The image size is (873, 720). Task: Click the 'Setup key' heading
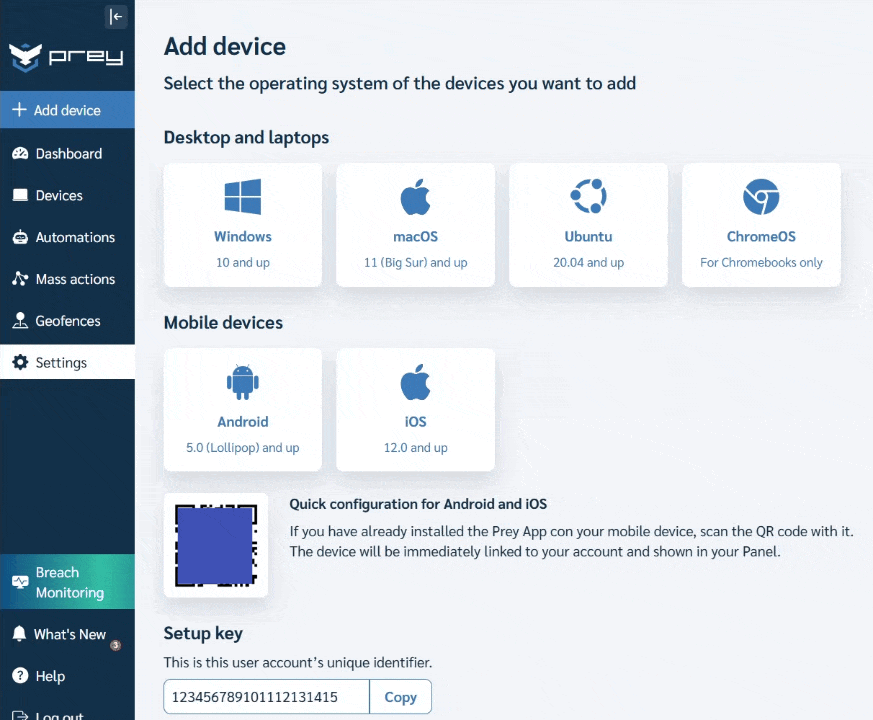[203, 634]
